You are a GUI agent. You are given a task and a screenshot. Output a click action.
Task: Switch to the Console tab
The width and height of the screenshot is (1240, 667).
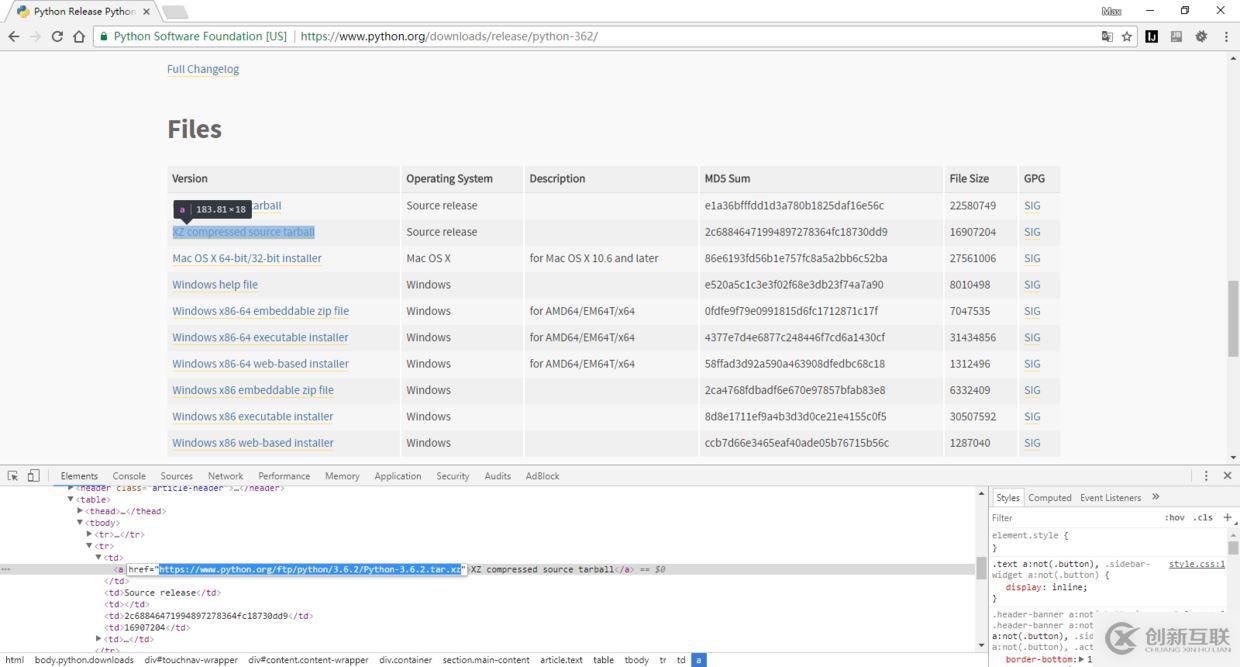(129, 476)
